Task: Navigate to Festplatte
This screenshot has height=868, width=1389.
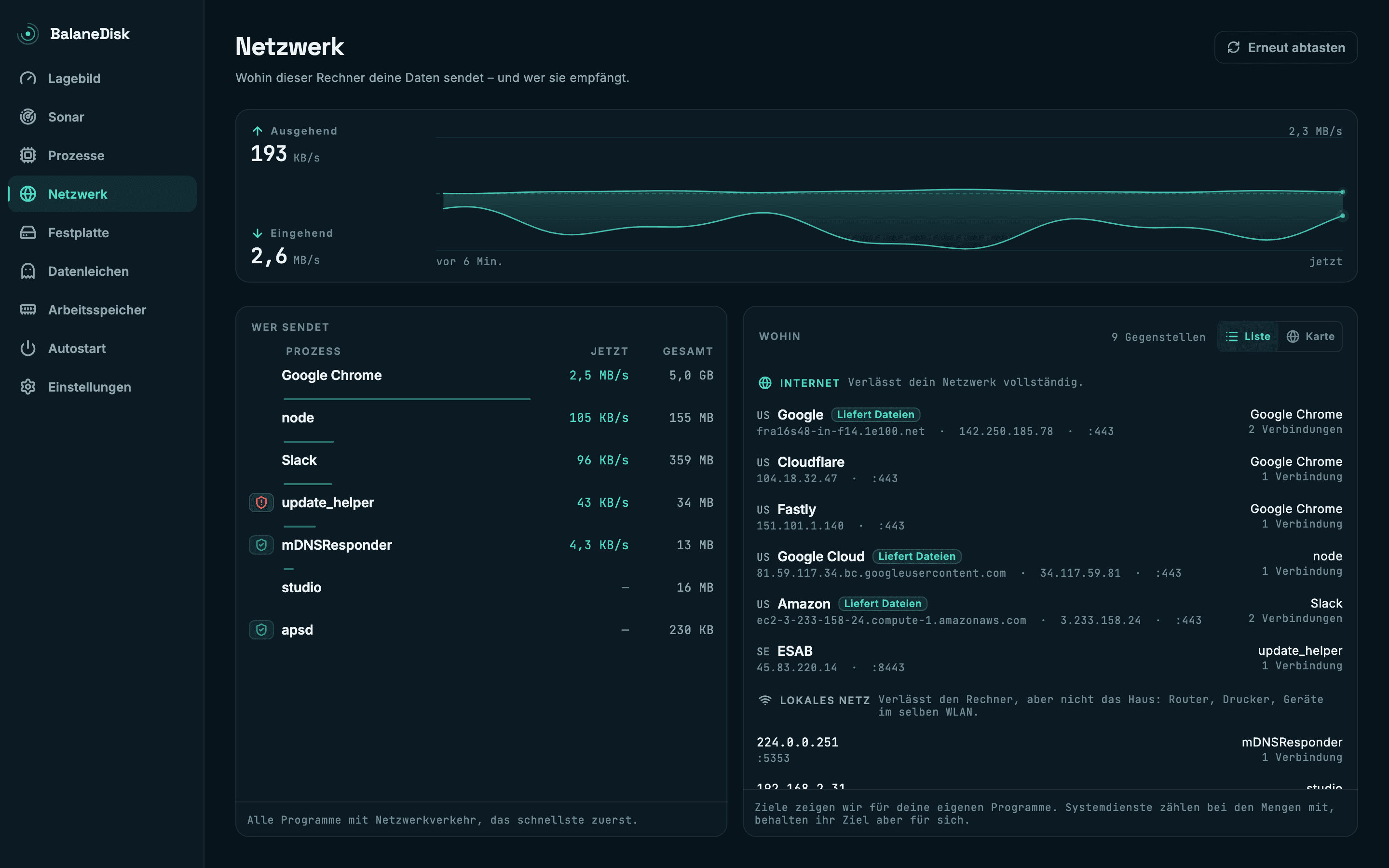Action: point(102,232)
